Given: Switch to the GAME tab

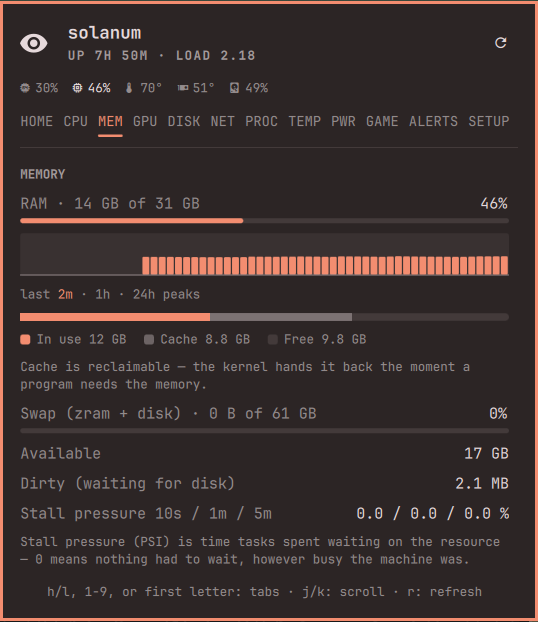Looking at the screenshot, I should point(382,121).
